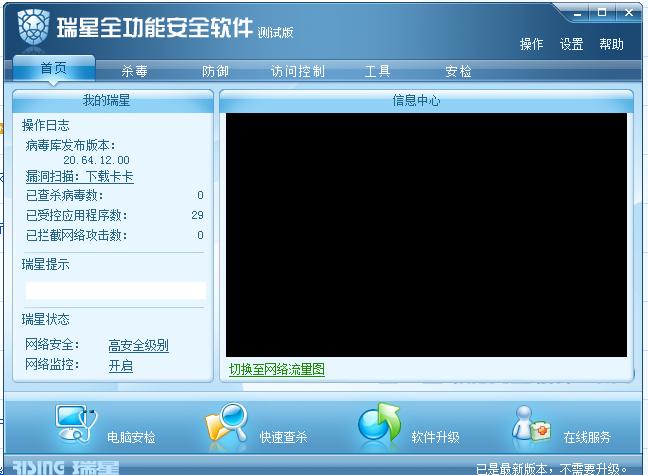Click the value 29 for controlled apps
The image size is (648, 475).
coord(198,215)
